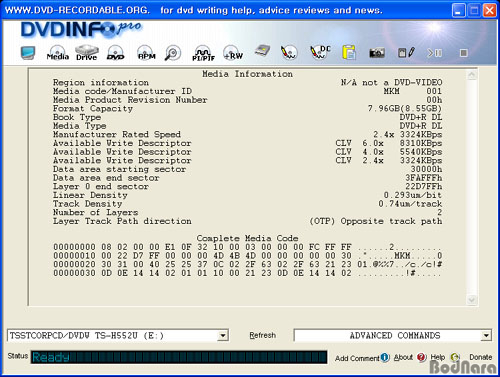Click the stop toolbar control
Screen dimensions: 500x377
(463, 53)
